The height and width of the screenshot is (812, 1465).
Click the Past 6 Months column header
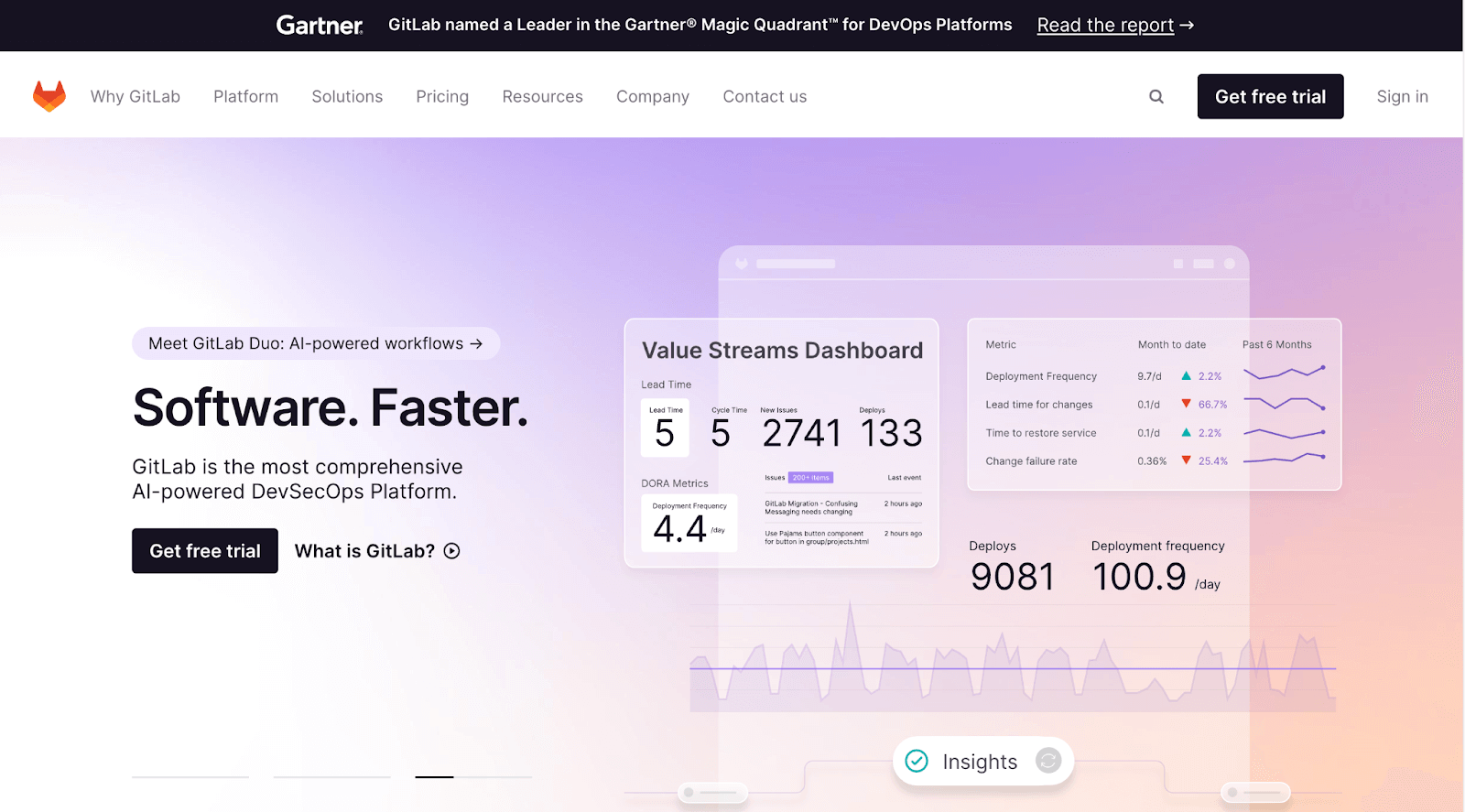pyautogui.click(x=1276, y=345)
